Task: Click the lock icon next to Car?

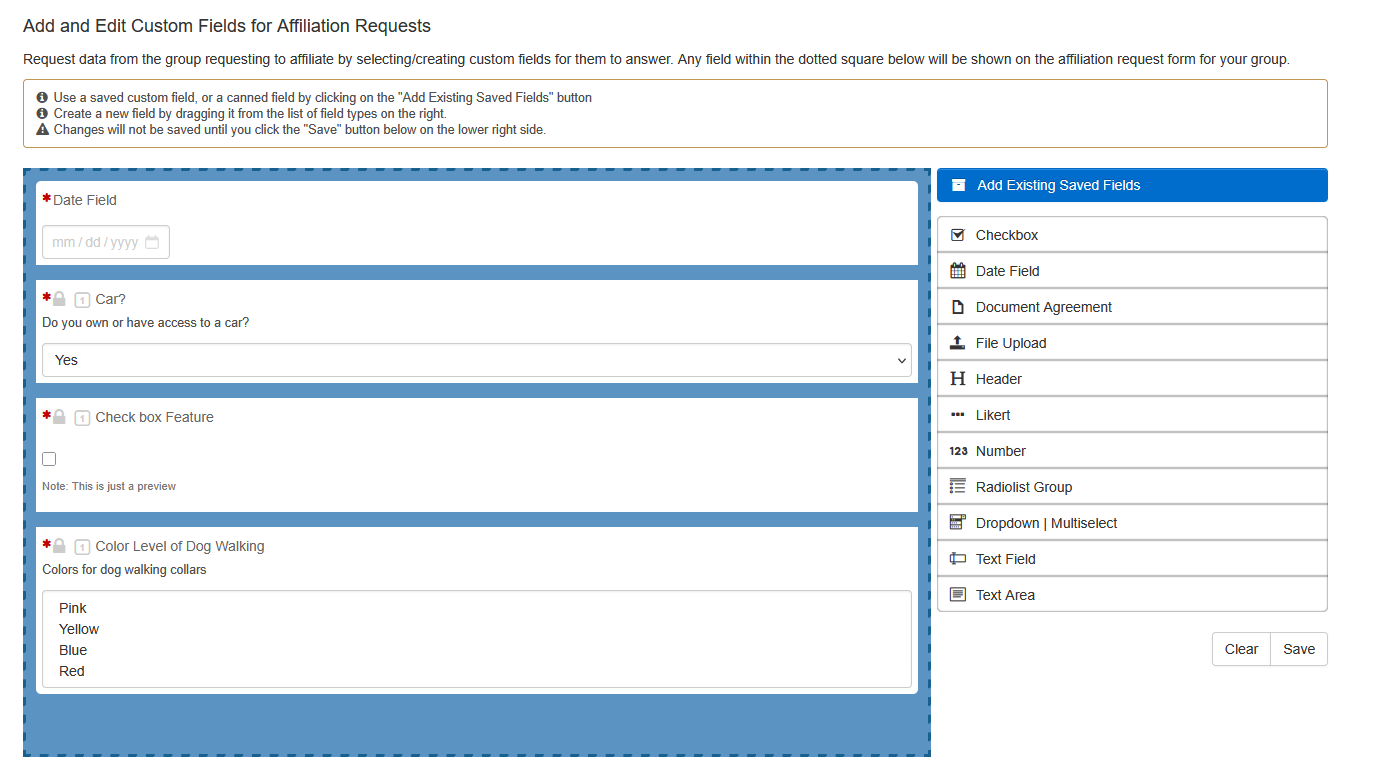Action: pyautogui.click(x=59, y=299)
